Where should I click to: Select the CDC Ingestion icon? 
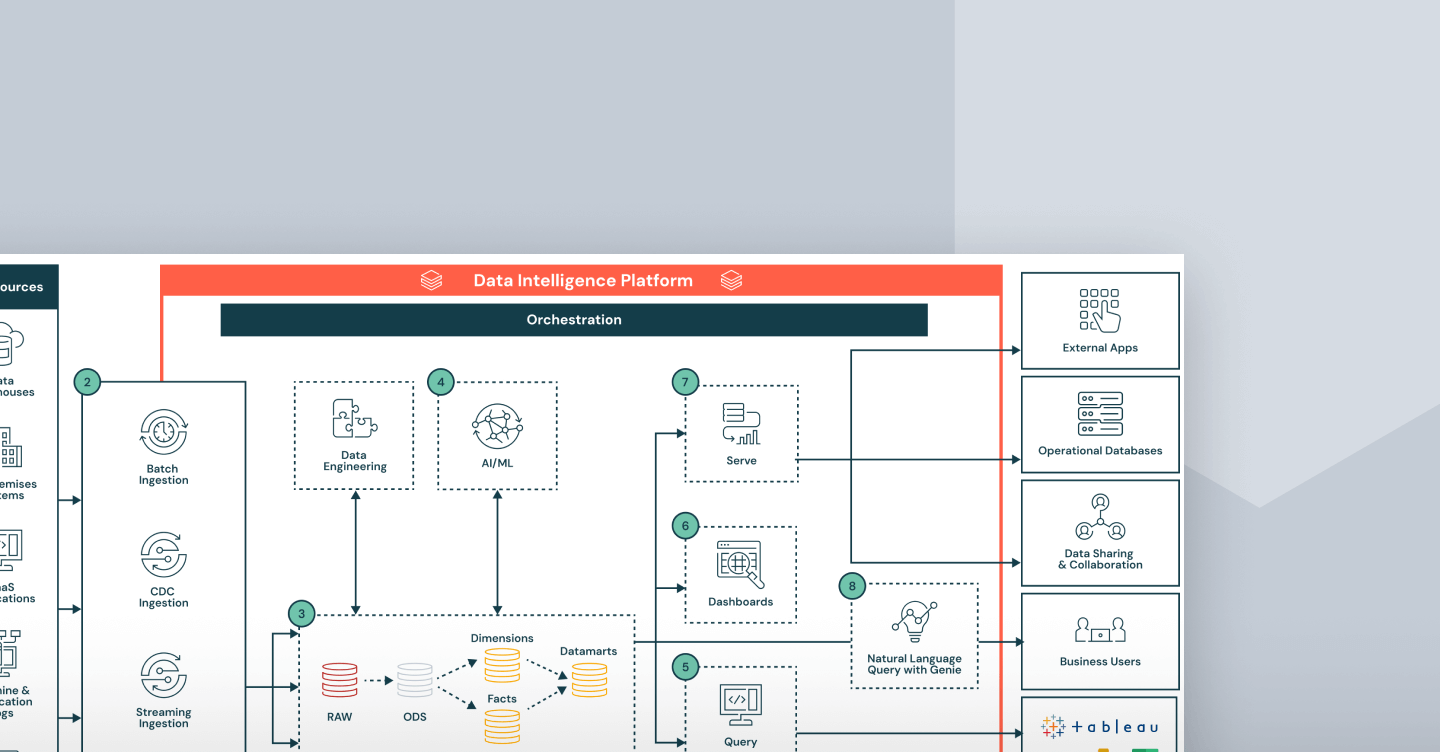click(x=164, y=555)
